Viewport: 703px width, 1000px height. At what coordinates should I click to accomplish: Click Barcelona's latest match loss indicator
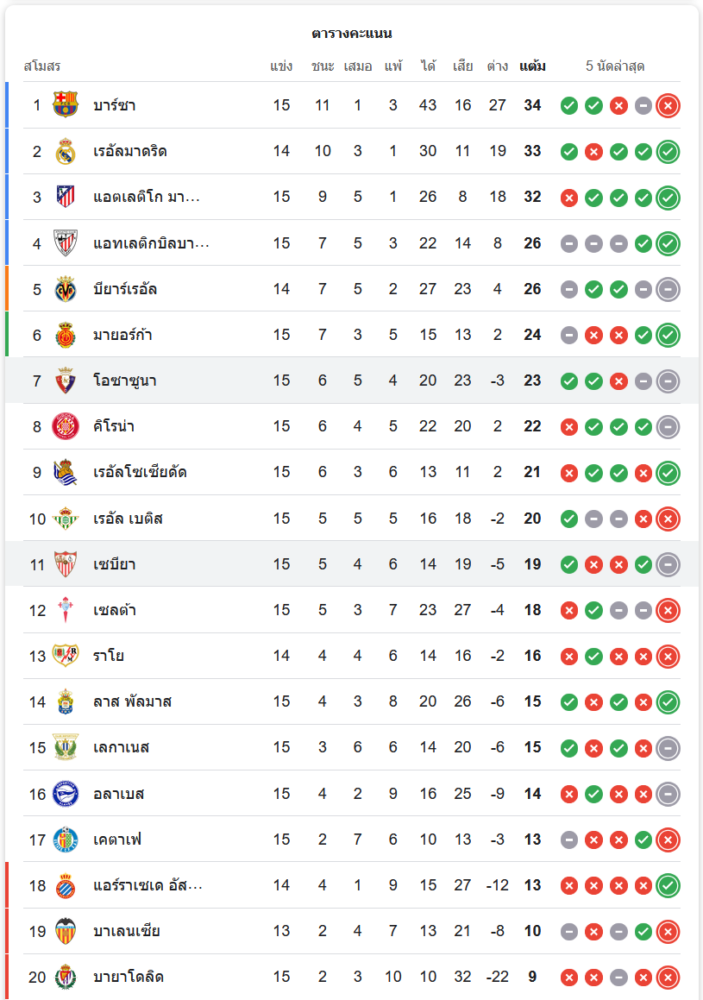click(x=668, y=105)
